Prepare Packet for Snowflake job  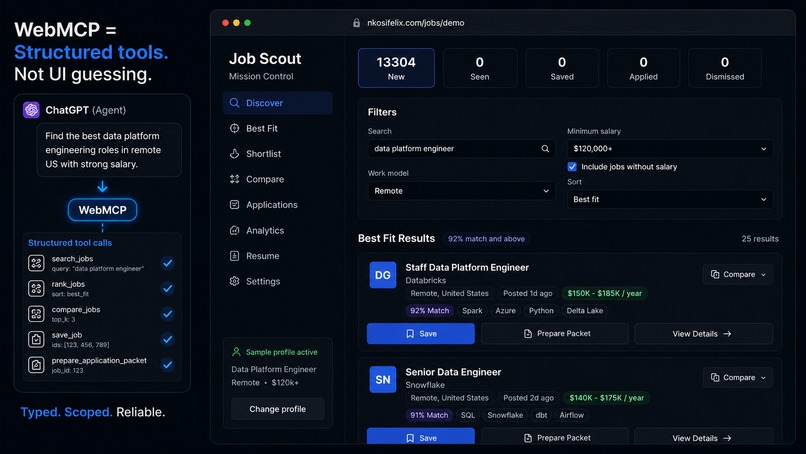[555, 437]
